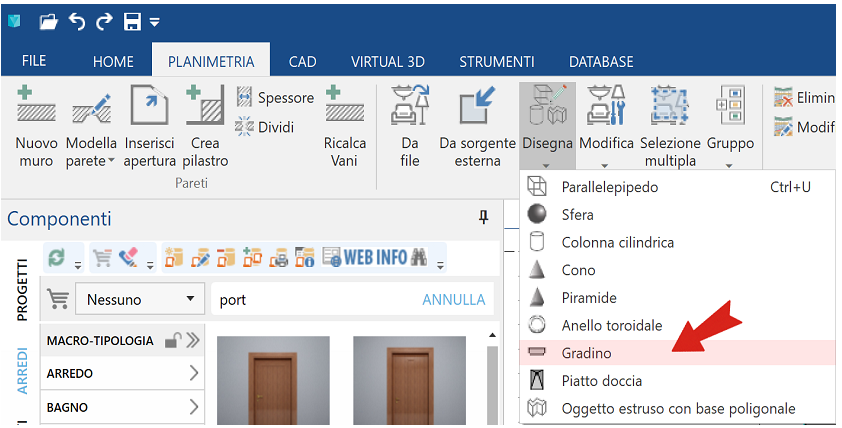Select Piatto doccia menu entry
The width and height of the screenshot is (842, 428).
(678, 381)
